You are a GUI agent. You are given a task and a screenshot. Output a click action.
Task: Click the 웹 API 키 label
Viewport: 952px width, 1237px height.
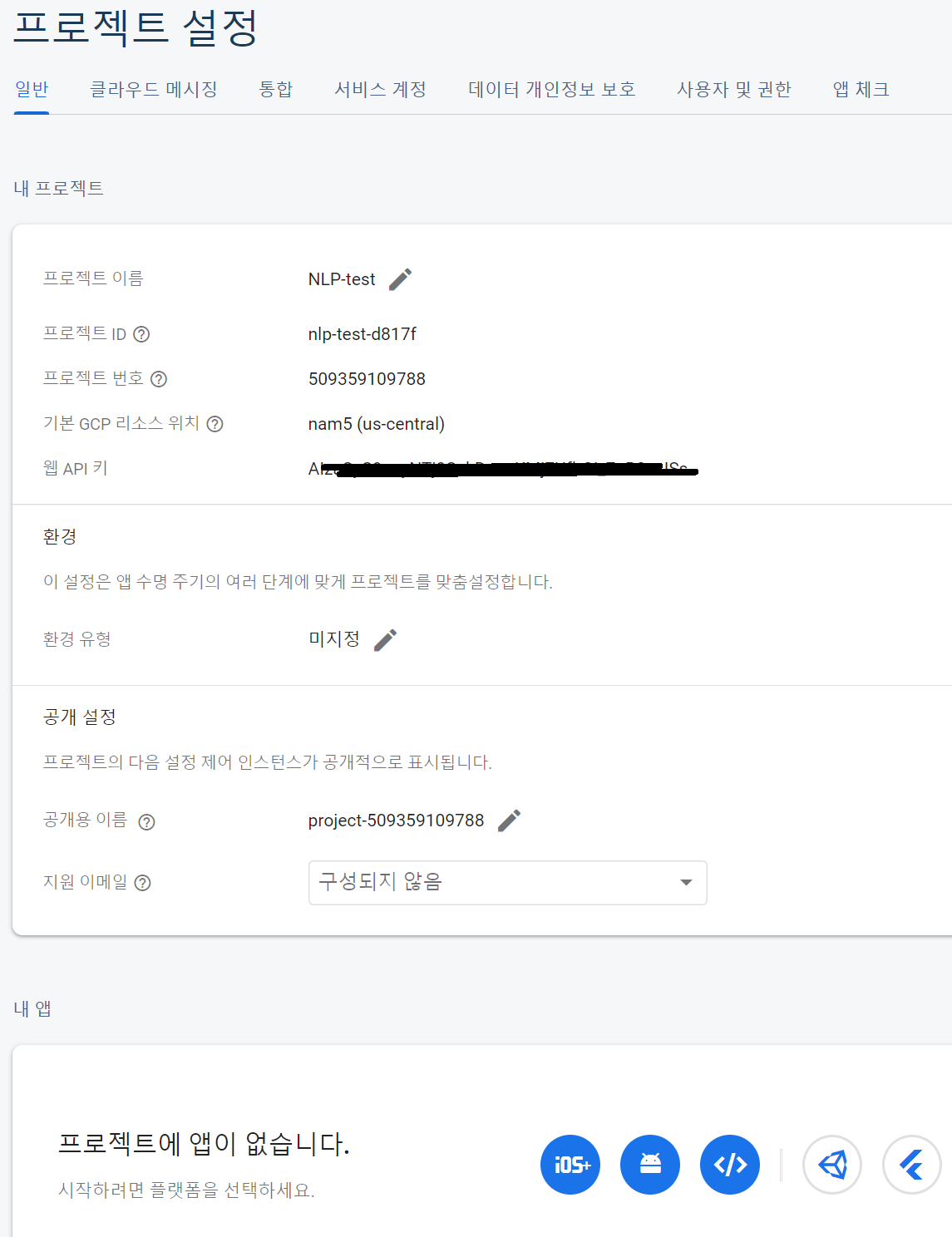(76, 469)
